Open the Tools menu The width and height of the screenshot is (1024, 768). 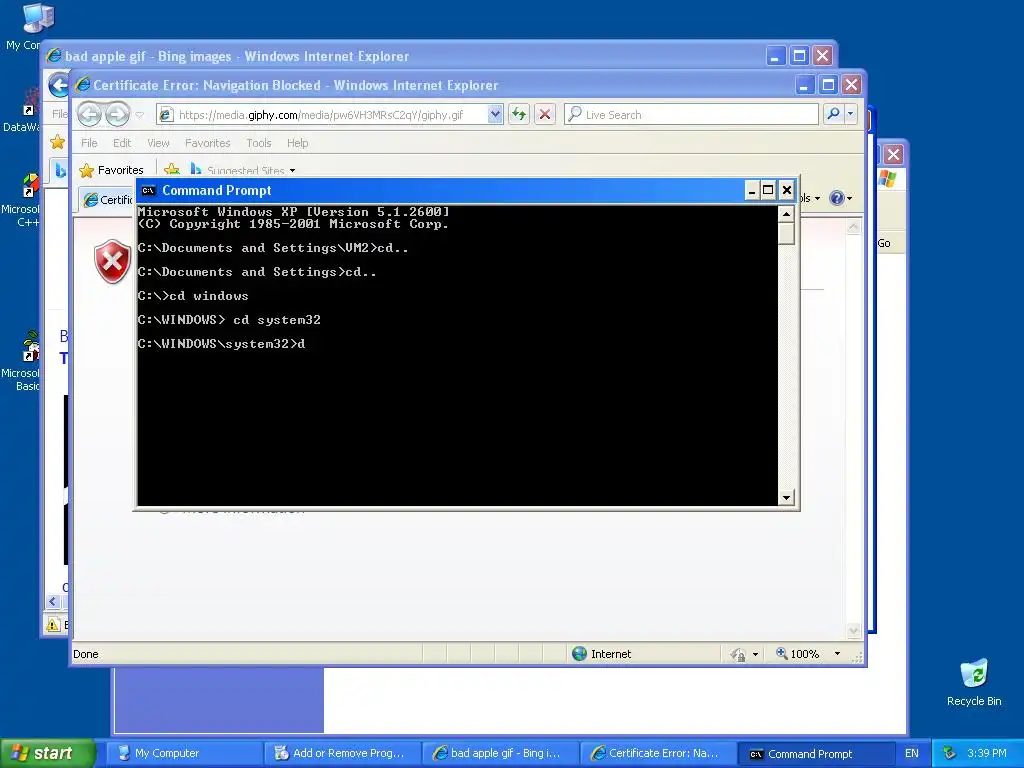tap(259, 143)
